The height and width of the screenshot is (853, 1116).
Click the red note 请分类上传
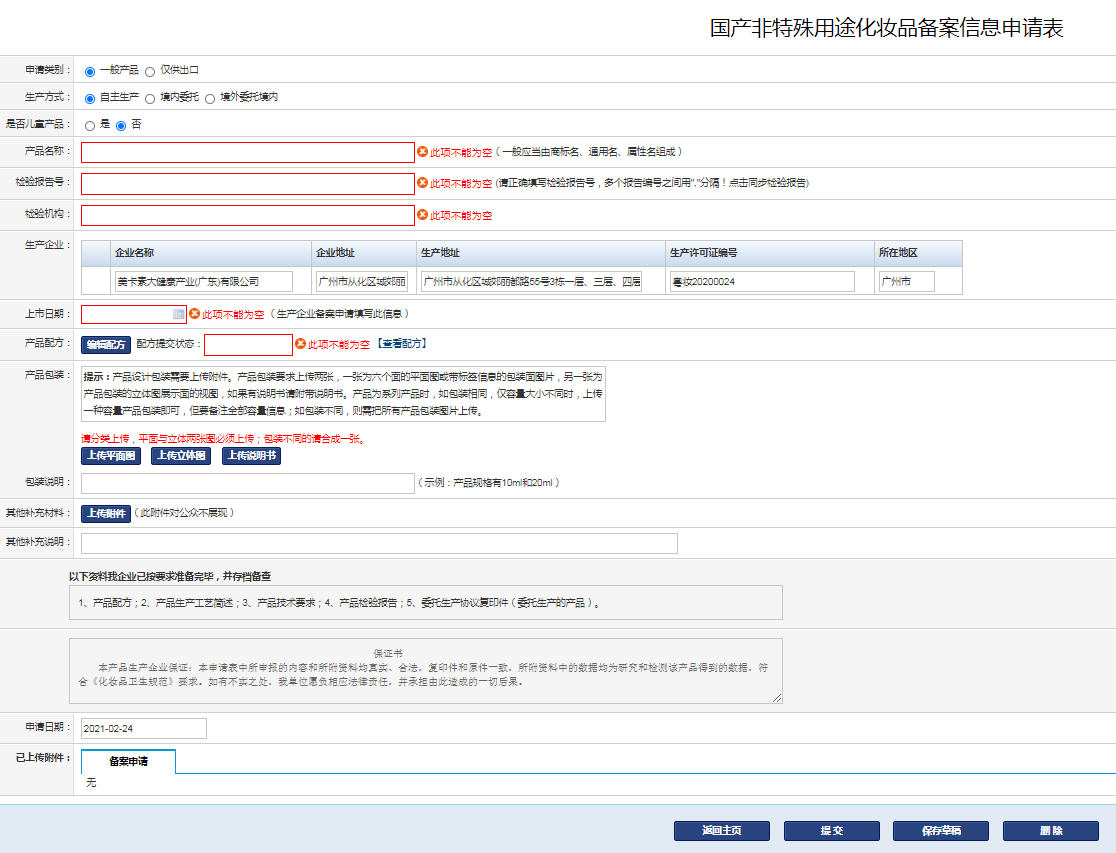click(224, 439)
